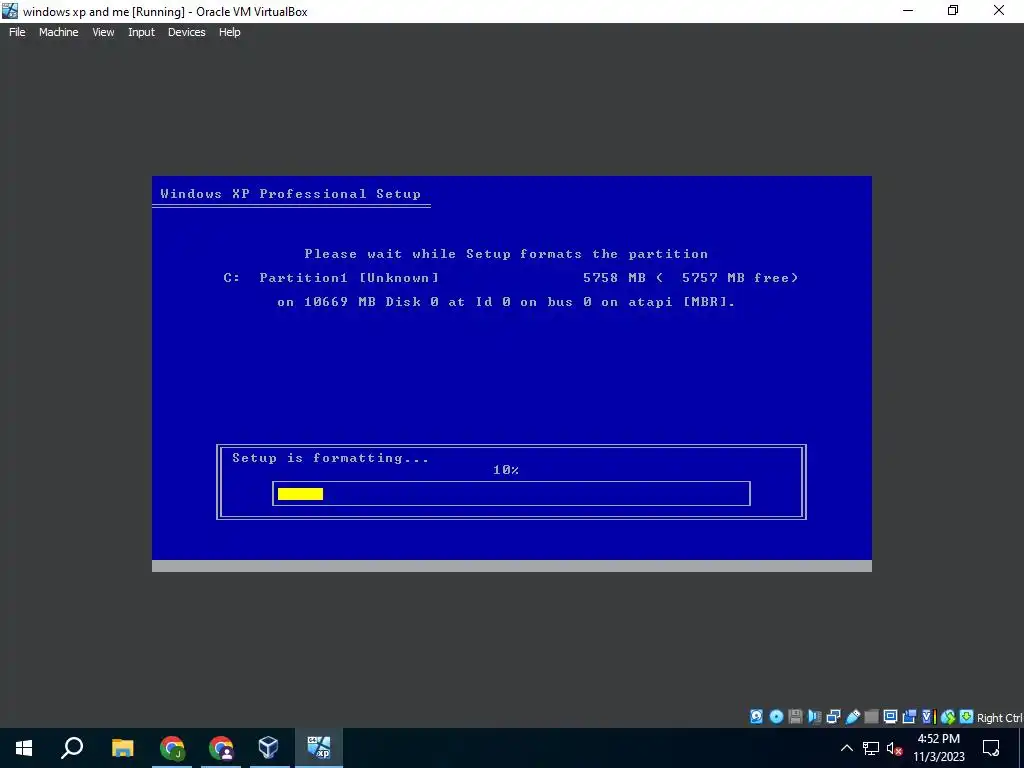Click the floppy disk indicator icon
The width and height of the screenshot is (1024, 768).
[795, 717]
